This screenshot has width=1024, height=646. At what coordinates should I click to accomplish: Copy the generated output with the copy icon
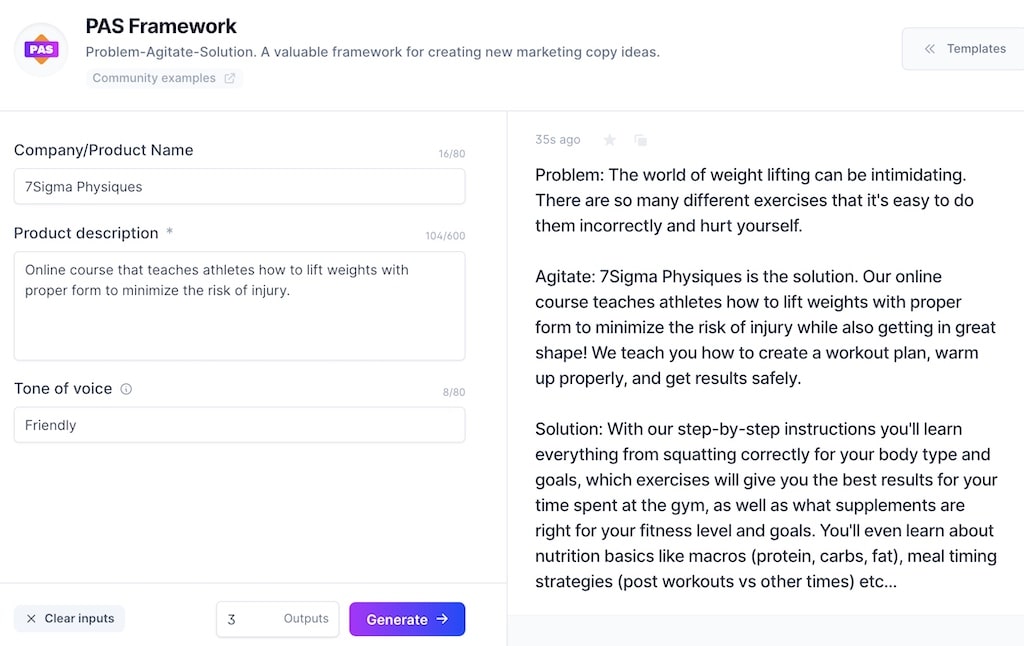pyautogui.click(x=640, y=140)
